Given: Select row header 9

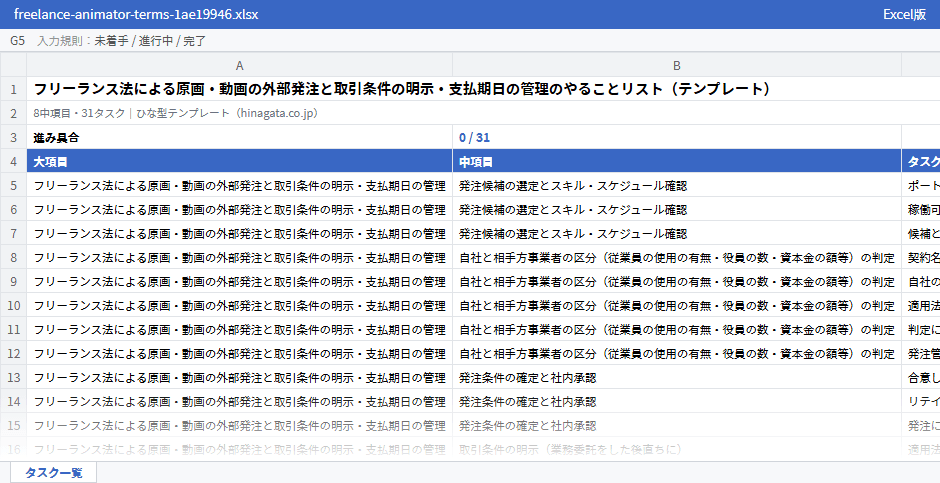Looking at the screenshot, I should click(13, 281).
